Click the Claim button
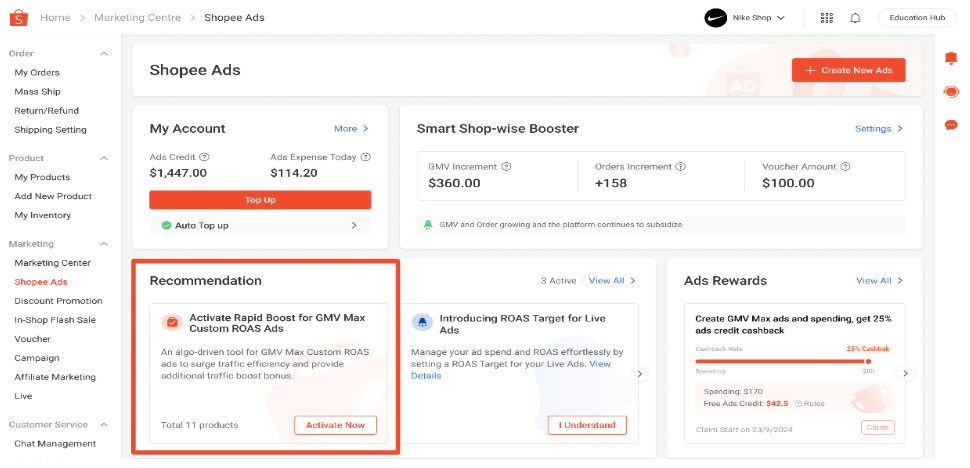970x468 pixels. pos(877,427)
